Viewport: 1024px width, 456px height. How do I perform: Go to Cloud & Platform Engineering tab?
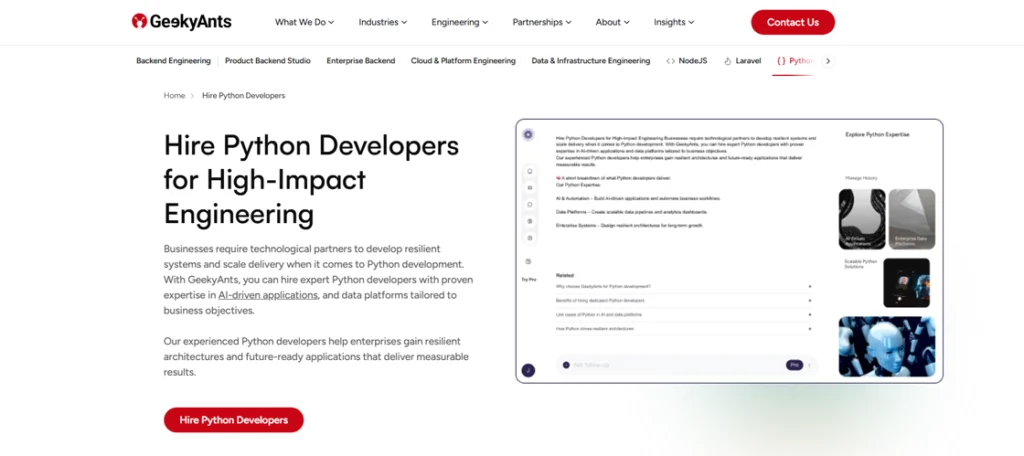pos(463,61)
